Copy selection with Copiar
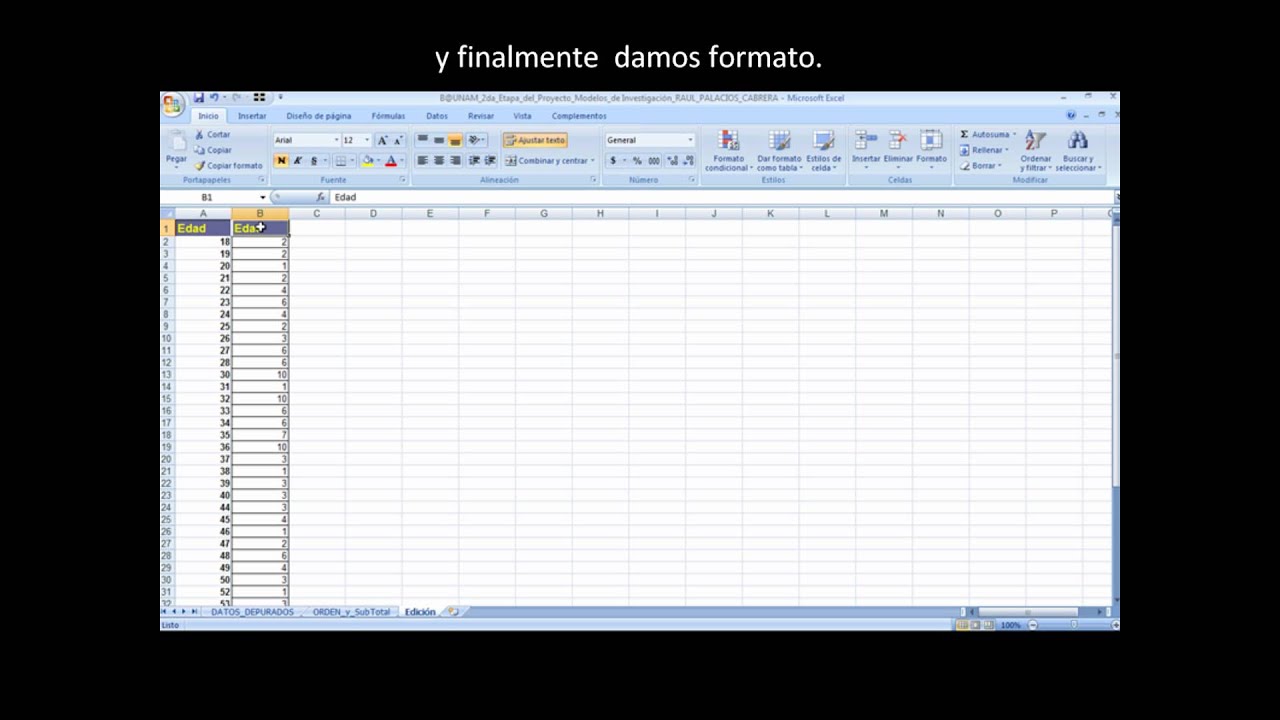The width and height of the screenshot is (1280, 720). 213,150
